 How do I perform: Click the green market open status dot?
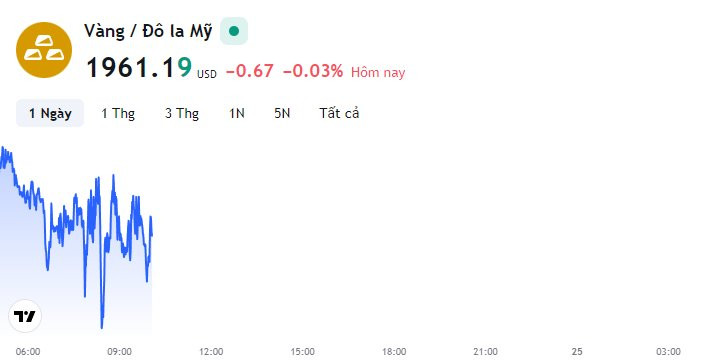[234, 31]
